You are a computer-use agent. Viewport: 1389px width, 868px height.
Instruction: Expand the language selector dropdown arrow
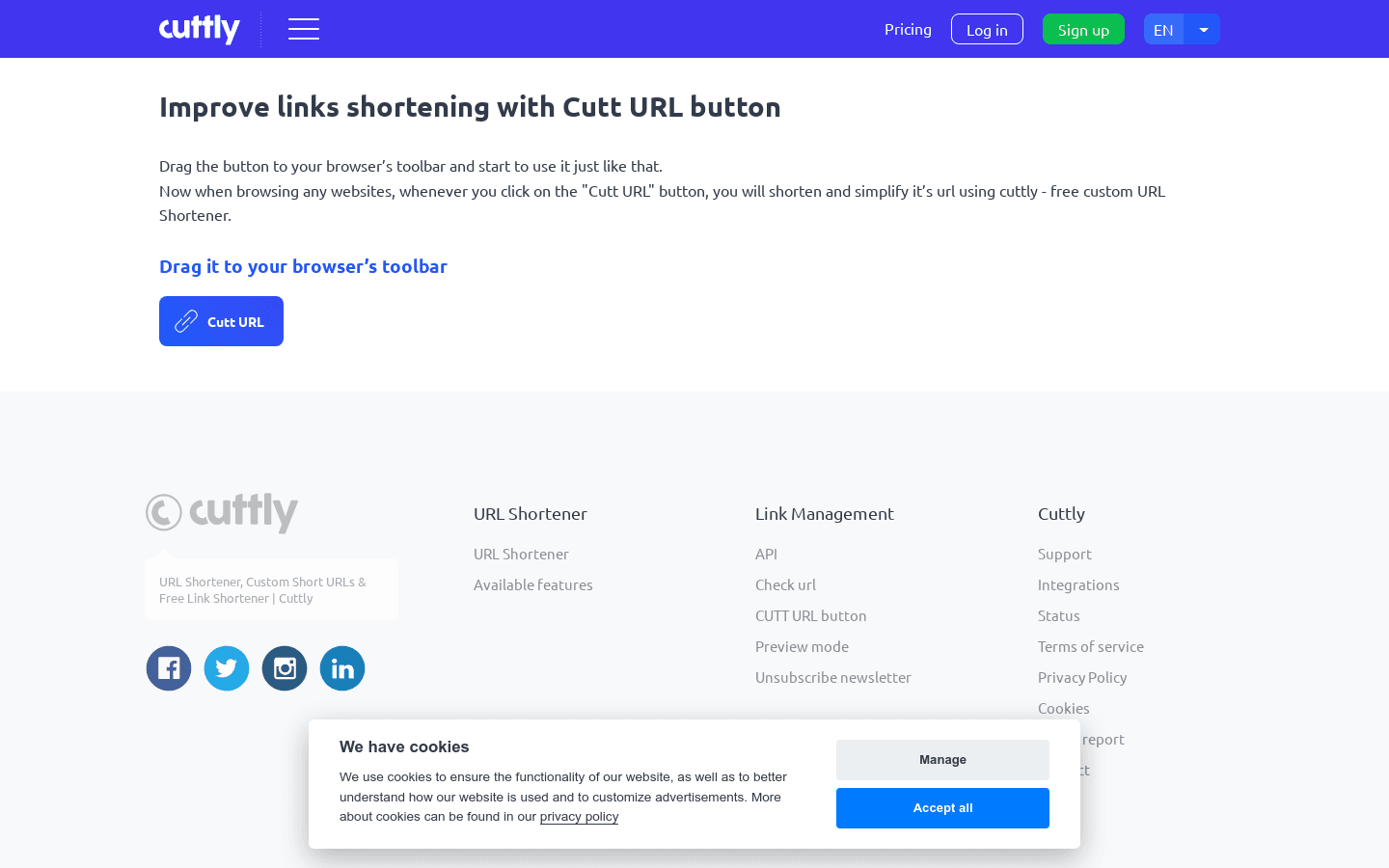tap(1203, 29)
